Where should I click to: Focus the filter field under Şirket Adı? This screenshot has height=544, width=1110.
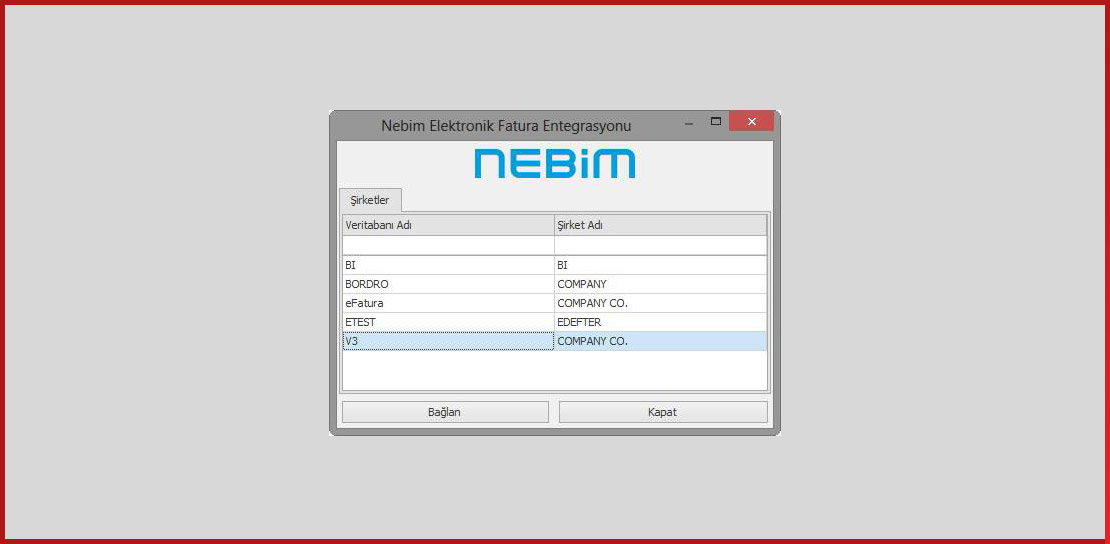[660, 245]
